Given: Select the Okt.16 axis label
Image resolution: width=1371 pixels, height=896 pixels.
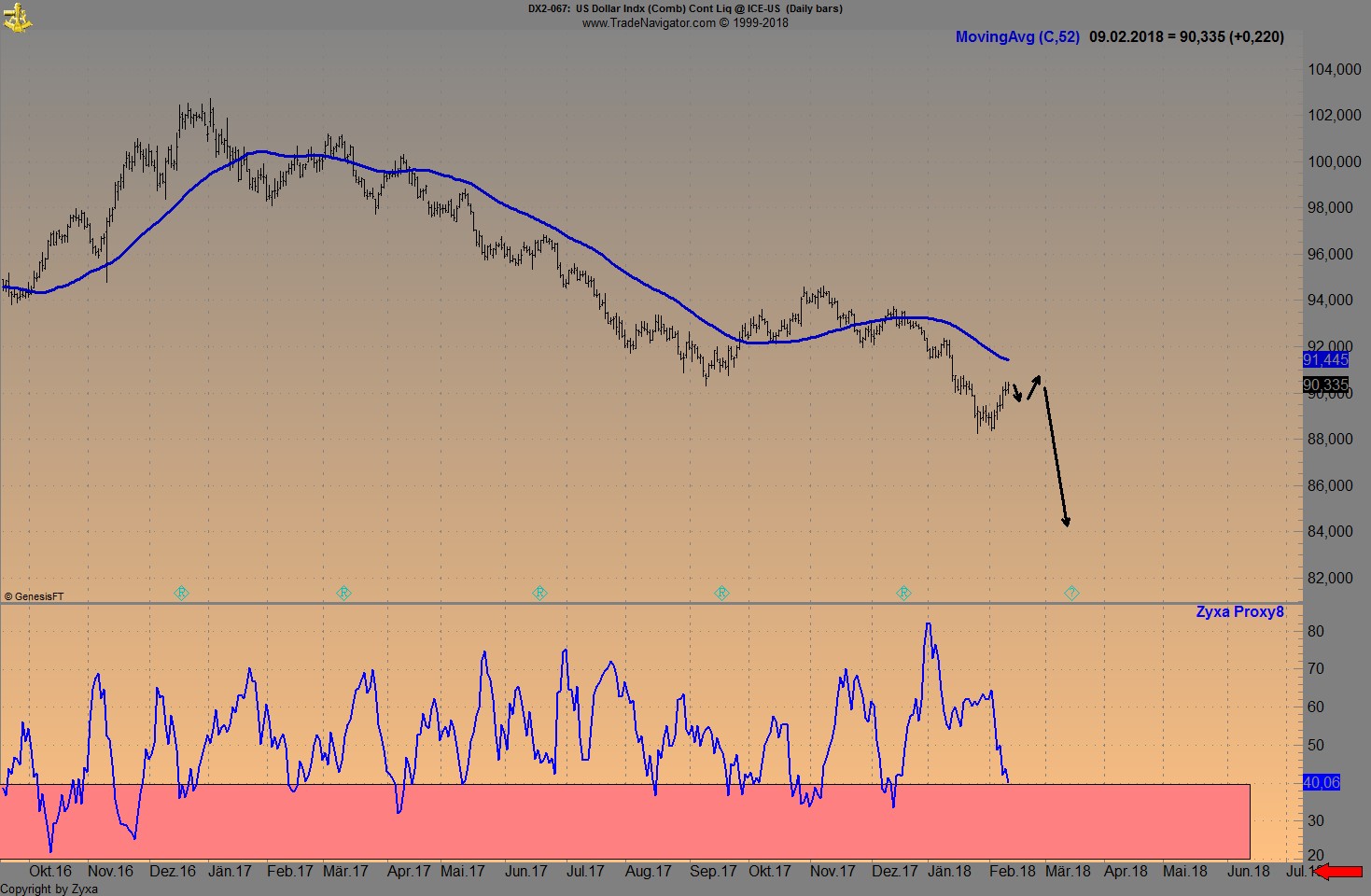Looking at the screenshot, I should pyautogui.click(x=50, y=871).
